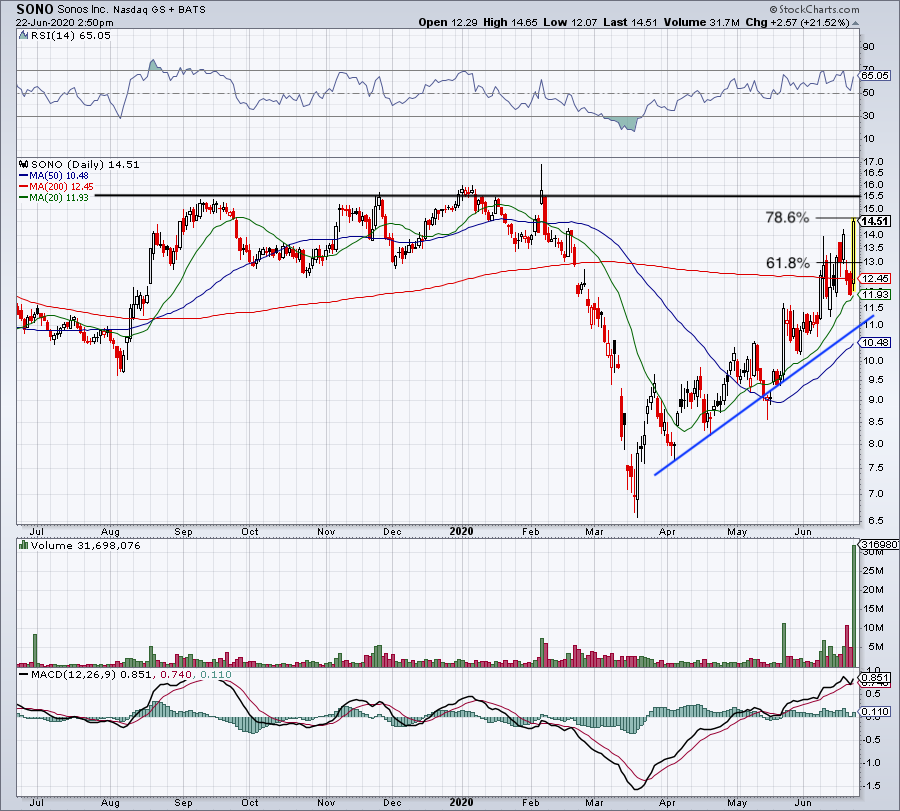Click the Mar label under the price chart
Screen dimensions: 900x811
(x=594, y=531)
